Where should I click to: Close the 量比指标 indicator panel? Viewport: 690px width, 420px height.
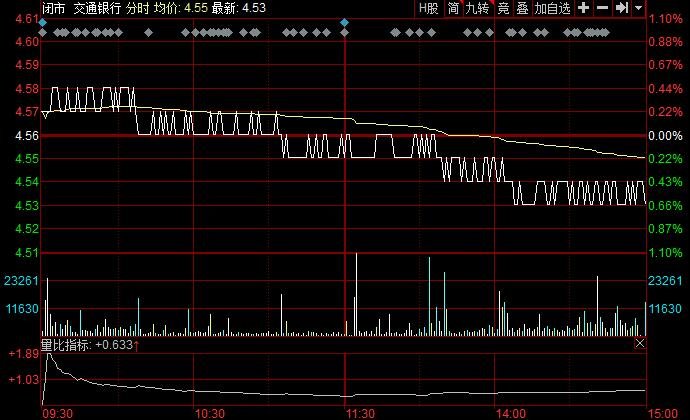pos(640,343)
